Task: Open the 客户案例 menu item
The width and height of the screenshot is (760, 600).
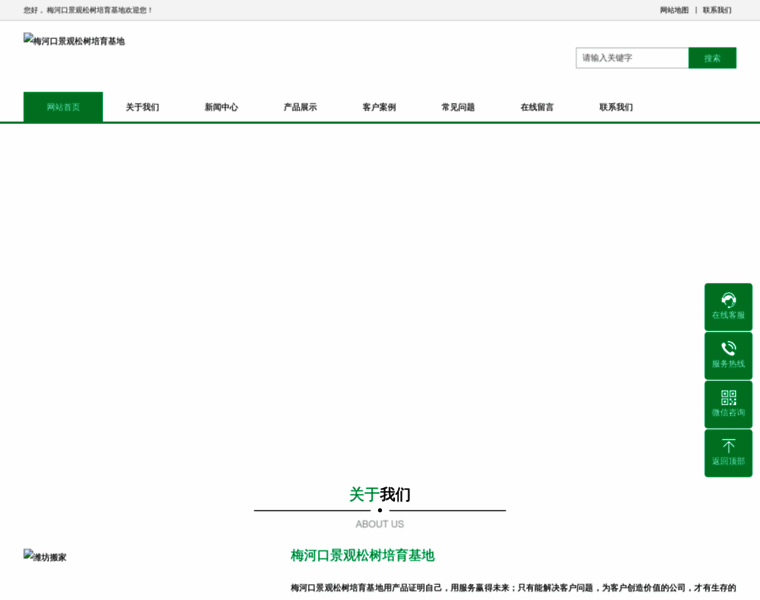Action: click(379, 107)
